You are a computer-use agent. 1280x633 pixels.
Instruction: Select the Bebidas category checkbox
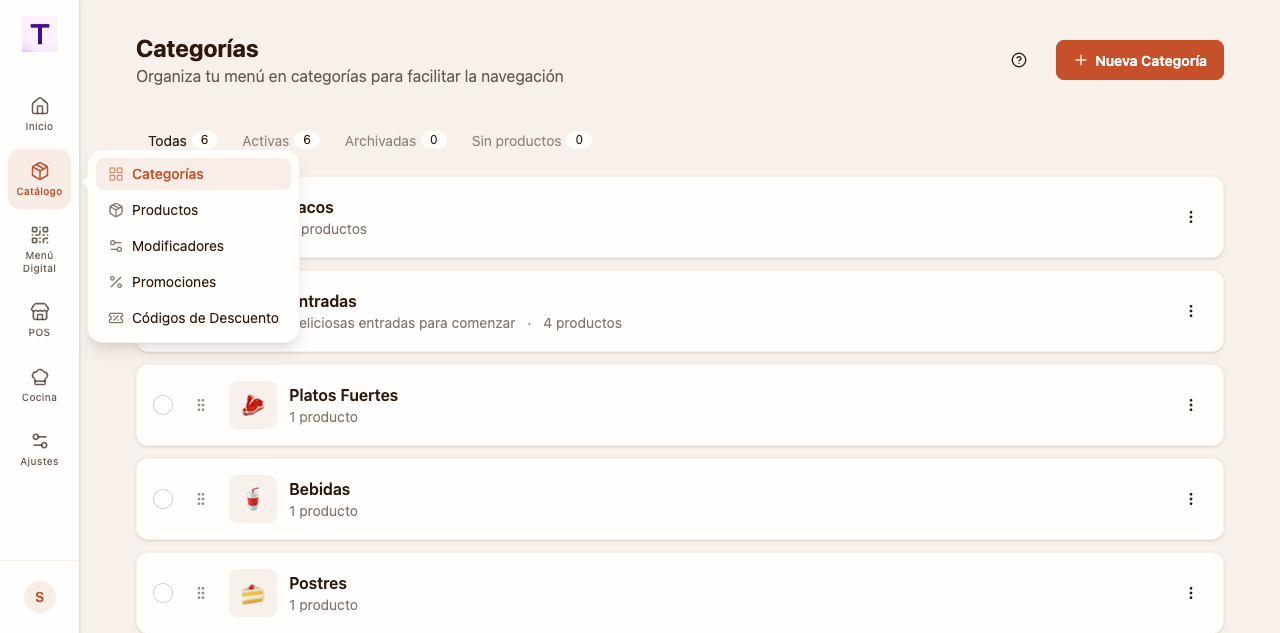point(163,499)
